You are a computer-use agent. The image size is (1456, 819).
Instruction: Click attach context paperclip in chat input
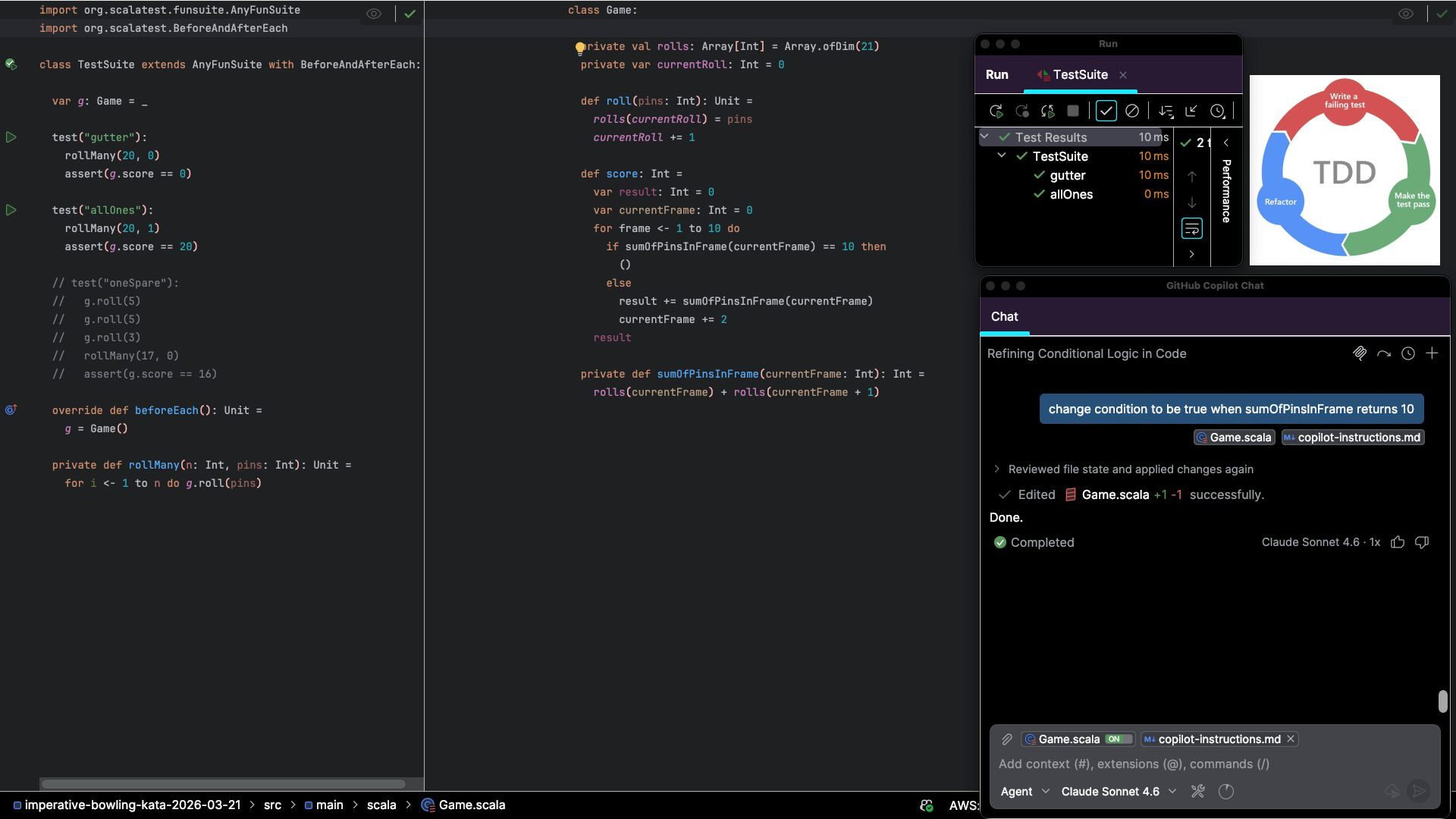1007,739
